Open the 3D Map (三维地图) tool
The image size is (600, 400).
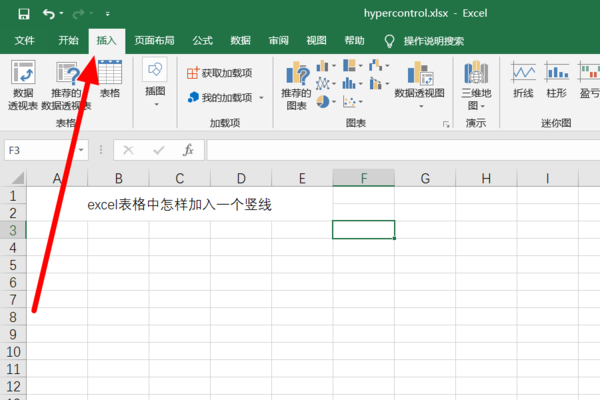point(475,83)
